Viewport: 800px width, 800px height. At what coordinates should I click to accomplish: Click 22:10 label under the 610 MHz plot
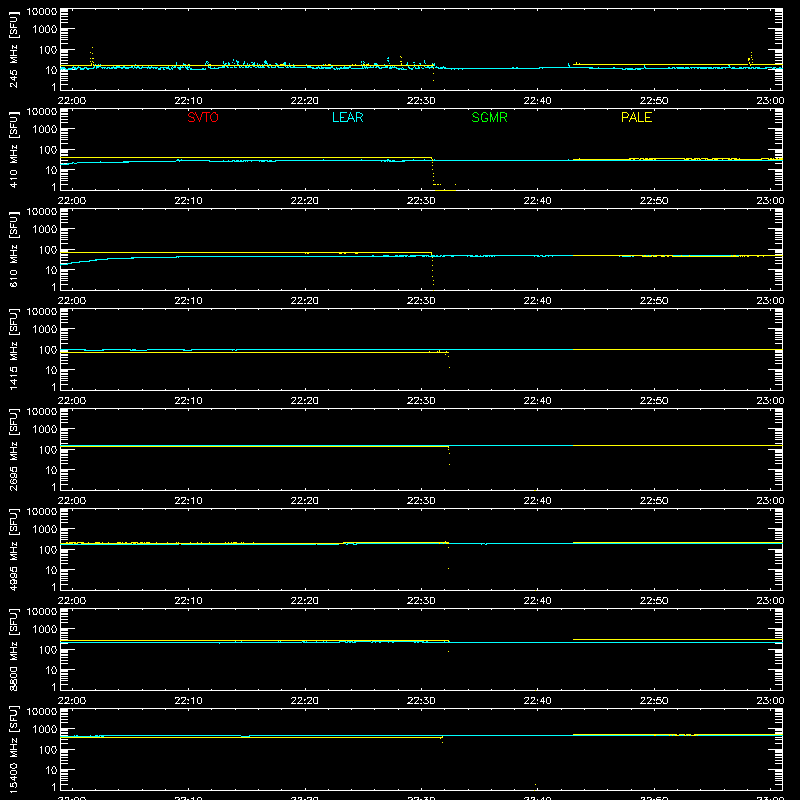tap(188, 301)
